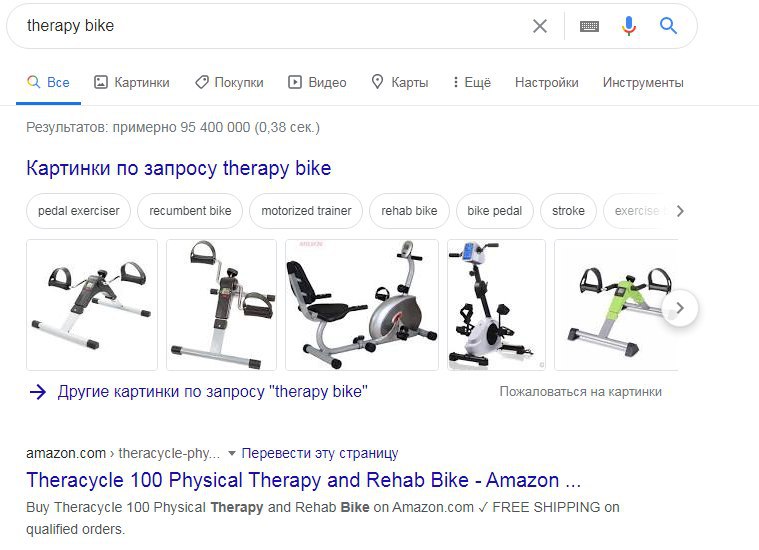Open Инструменты tools menu
The width and height of the screenshot is (759, 550).
[x=643, y=82]
